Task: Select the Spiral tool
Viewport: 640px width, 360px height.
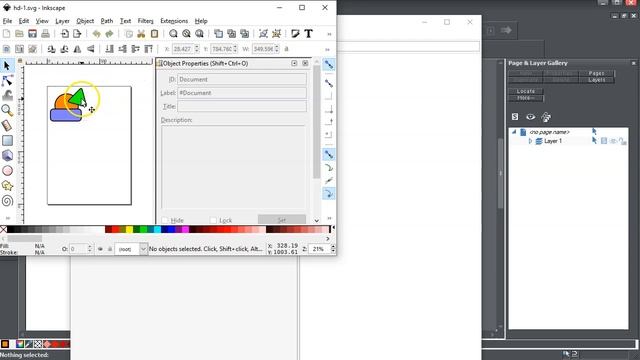Action: pos(7,201)
